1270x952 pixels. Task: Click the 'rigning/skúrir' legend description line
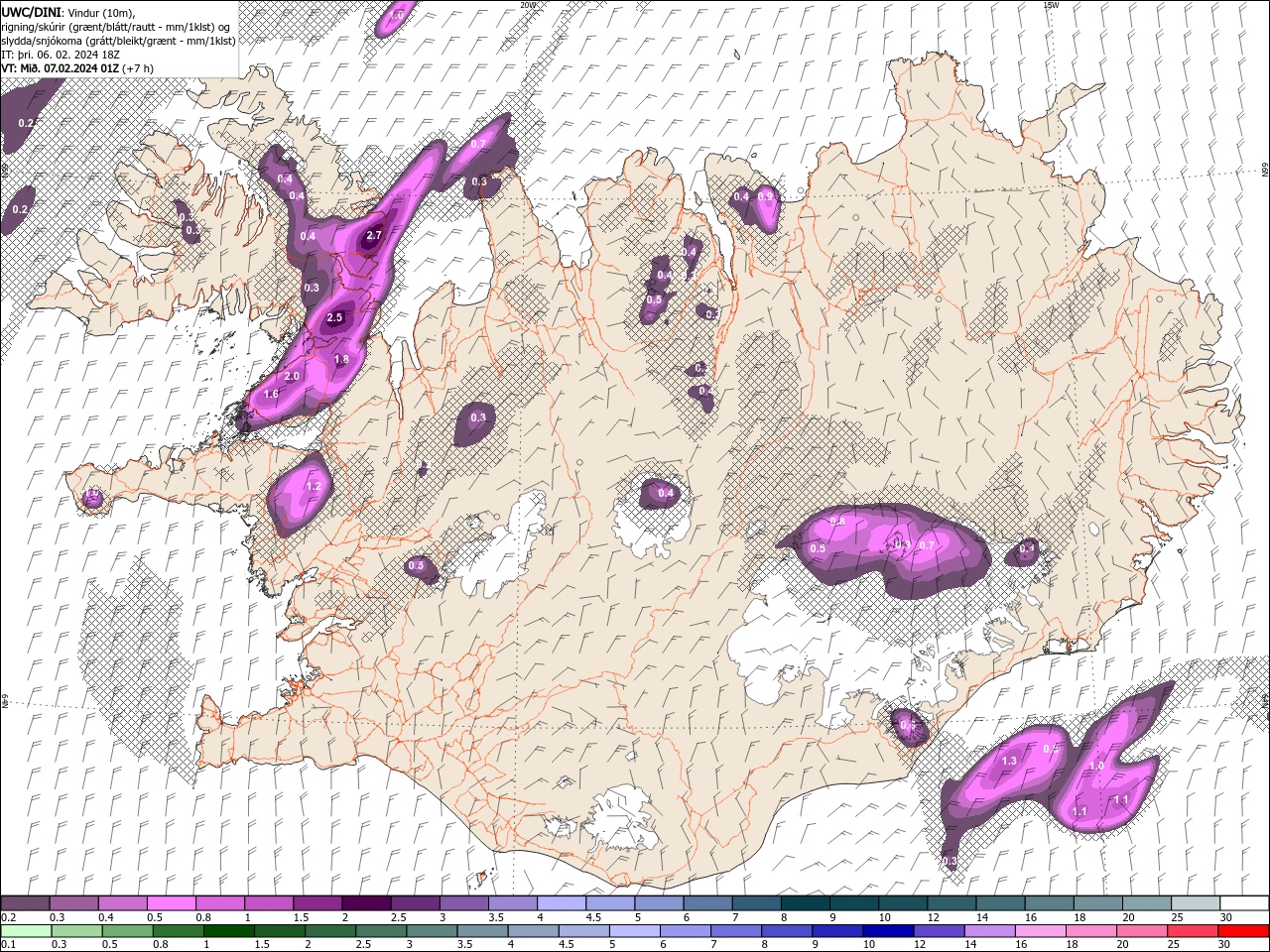[x=117, y=26]
